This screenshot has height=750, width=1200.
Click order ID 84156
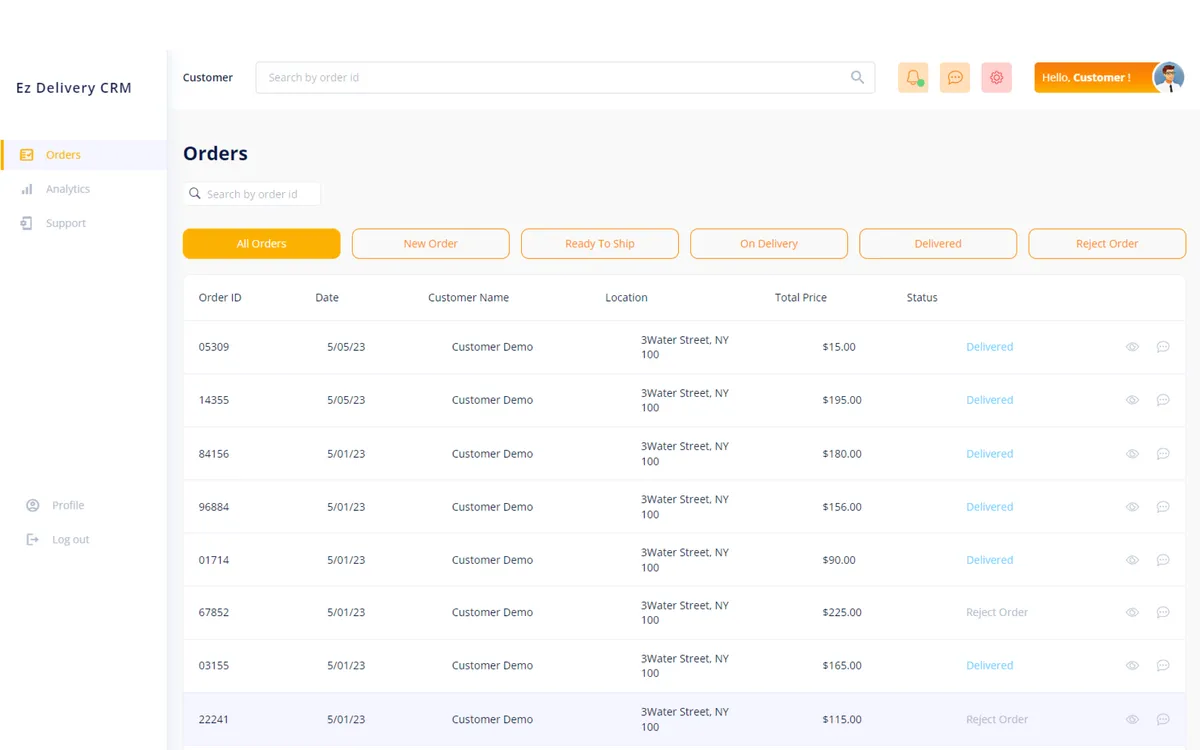pos(214,454)
